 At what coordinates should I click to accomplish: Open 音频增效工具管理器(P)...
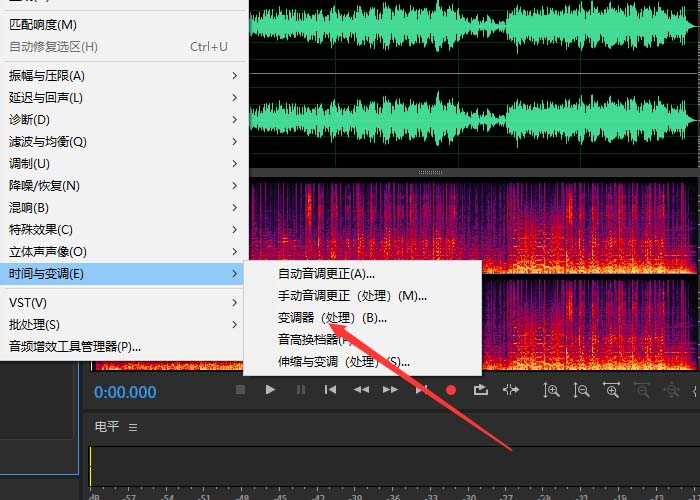tap(75, 347)
